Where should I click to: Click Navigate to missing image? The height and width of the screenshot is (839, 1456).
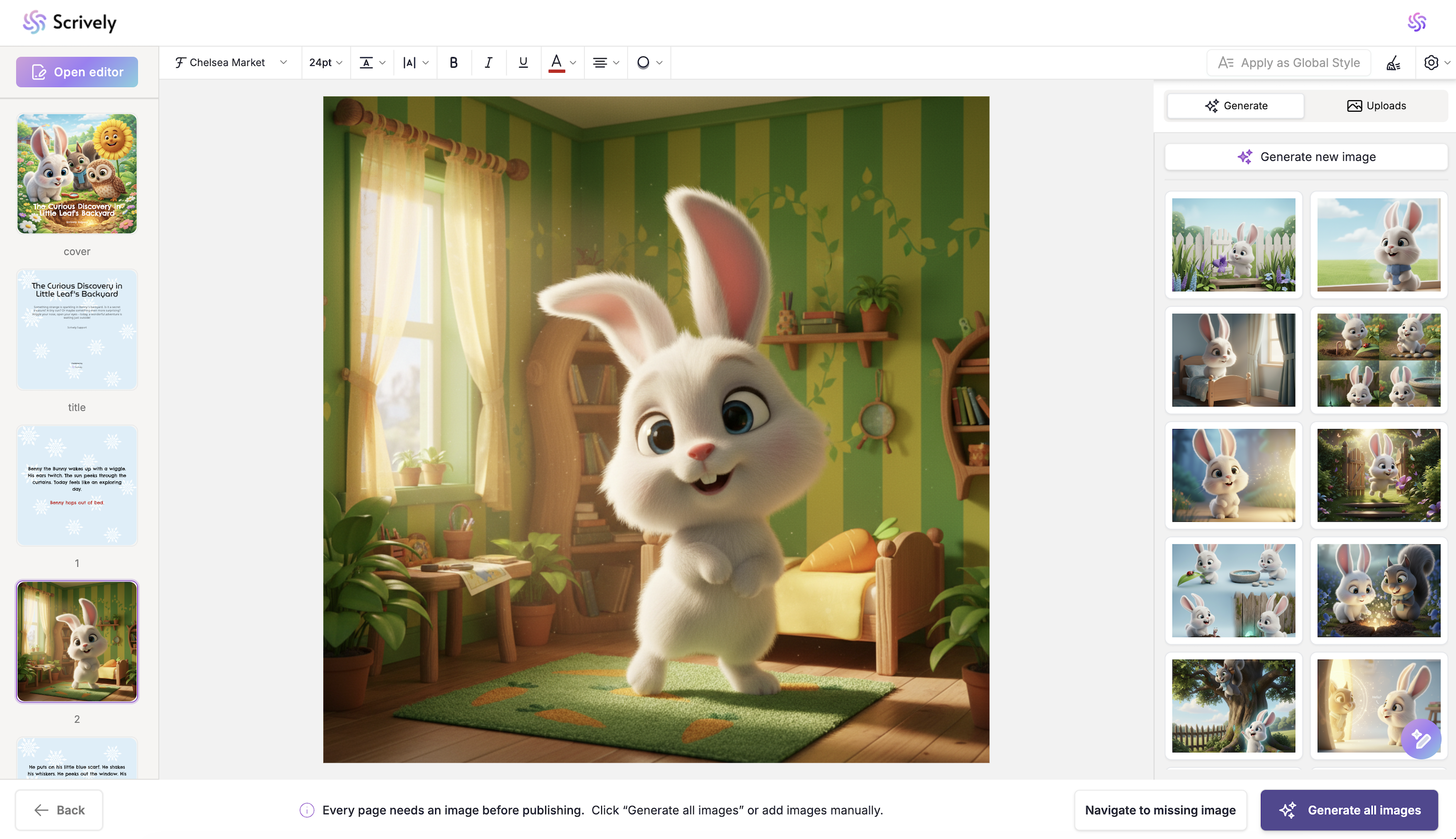click(x=1159, y=810)
